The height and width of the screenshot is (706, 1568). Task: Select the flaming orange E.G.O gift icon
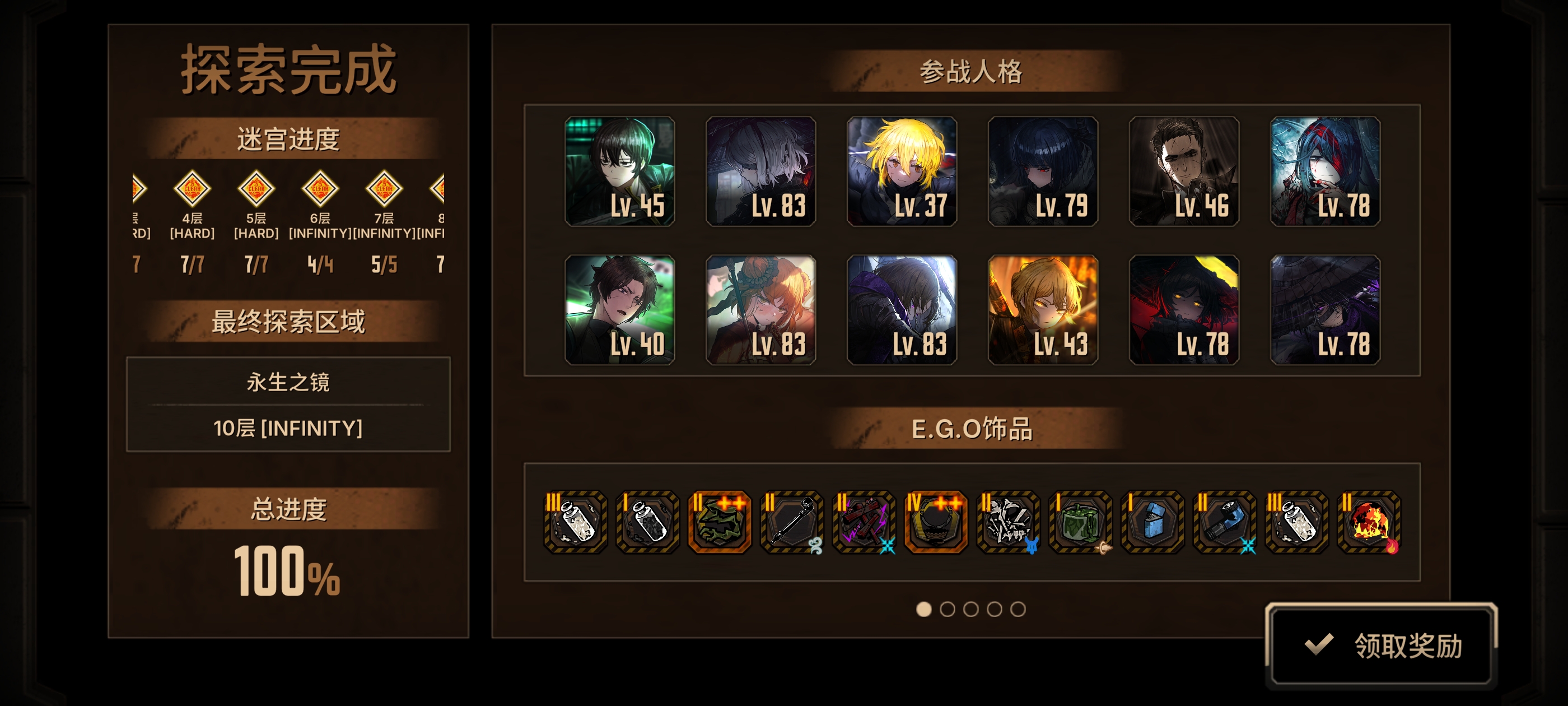pos(1368,522)
